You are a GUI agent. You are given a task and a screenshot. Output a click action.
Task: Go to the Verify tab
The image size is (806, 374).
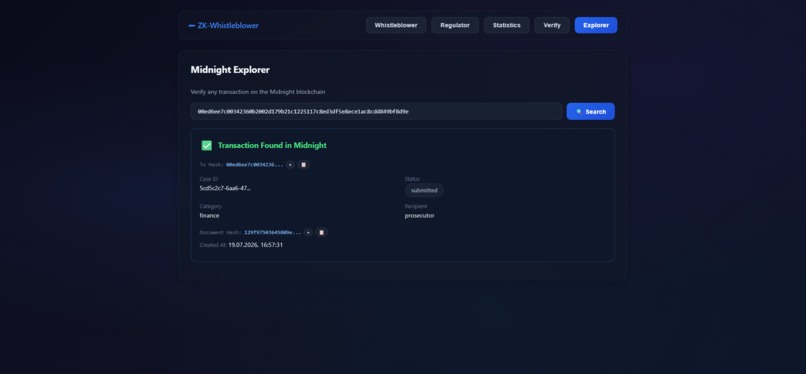click(552, 25)
